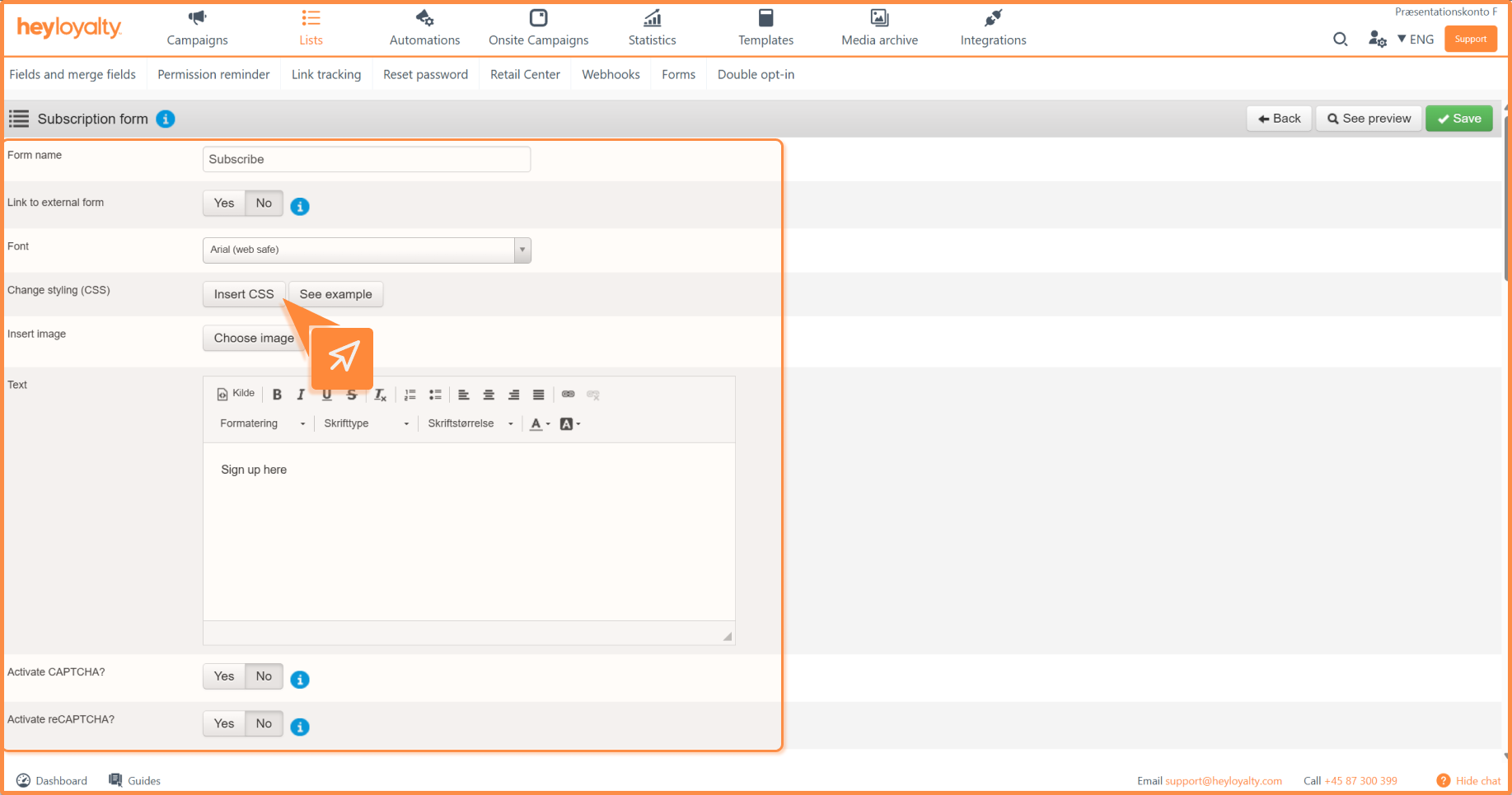
Task: Open the Font dropdown showing Arial
Action: (367, 250)
